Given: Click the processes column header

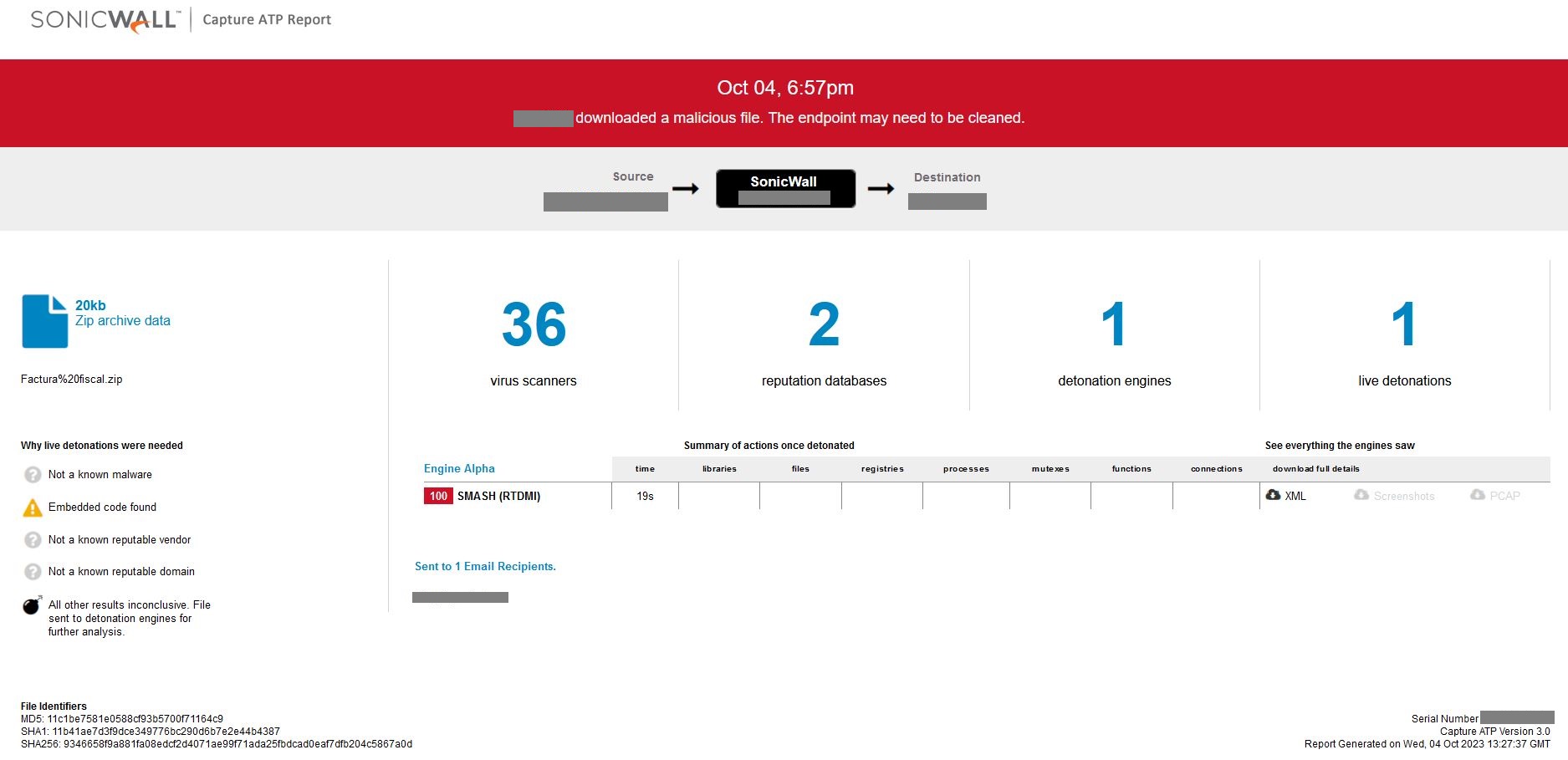Looking at the screenshot, I should point(966,469).
